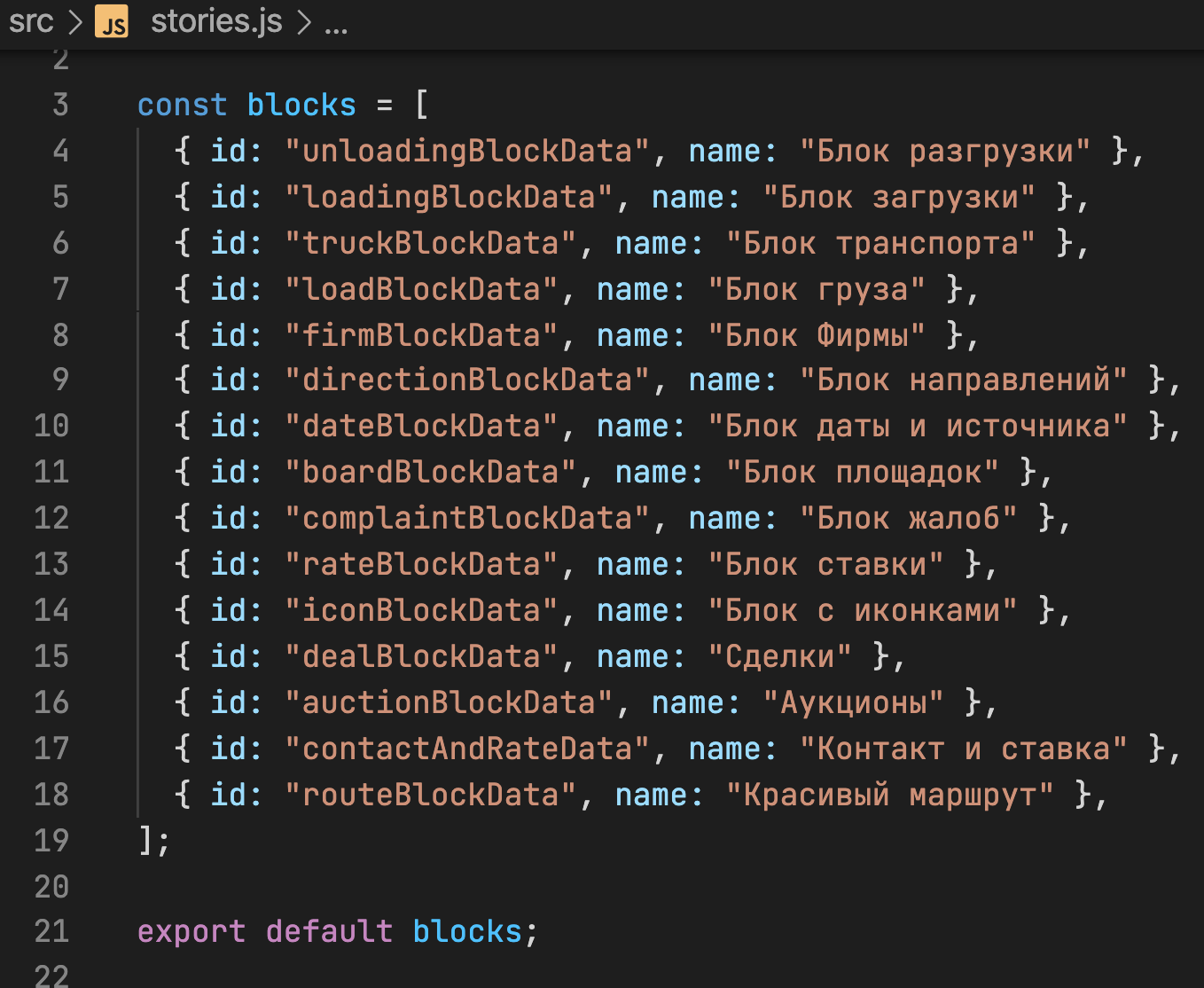The width and height of the screenshot is (1204, 988).
Task: Click the chevron after src breadcrumb
Action: click(x=74, y=22)
